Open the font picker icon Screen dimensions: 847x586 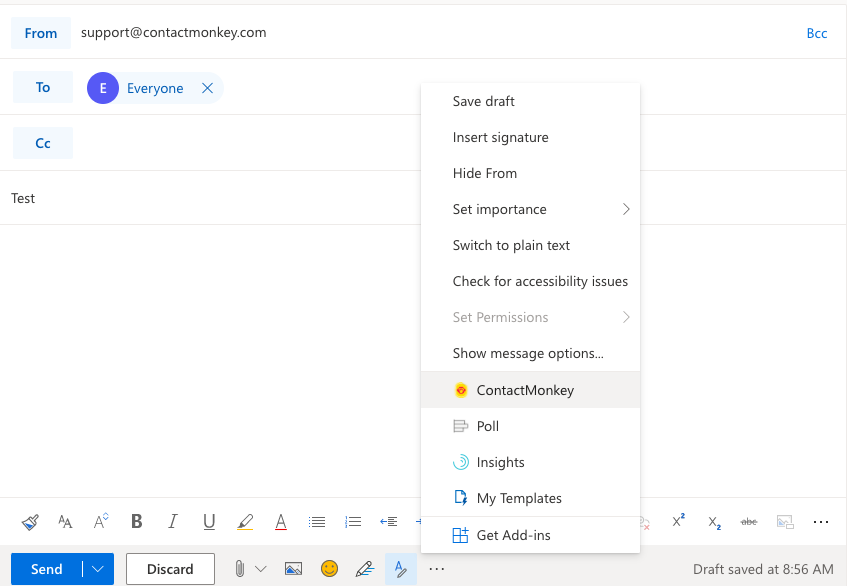(65, 522)
